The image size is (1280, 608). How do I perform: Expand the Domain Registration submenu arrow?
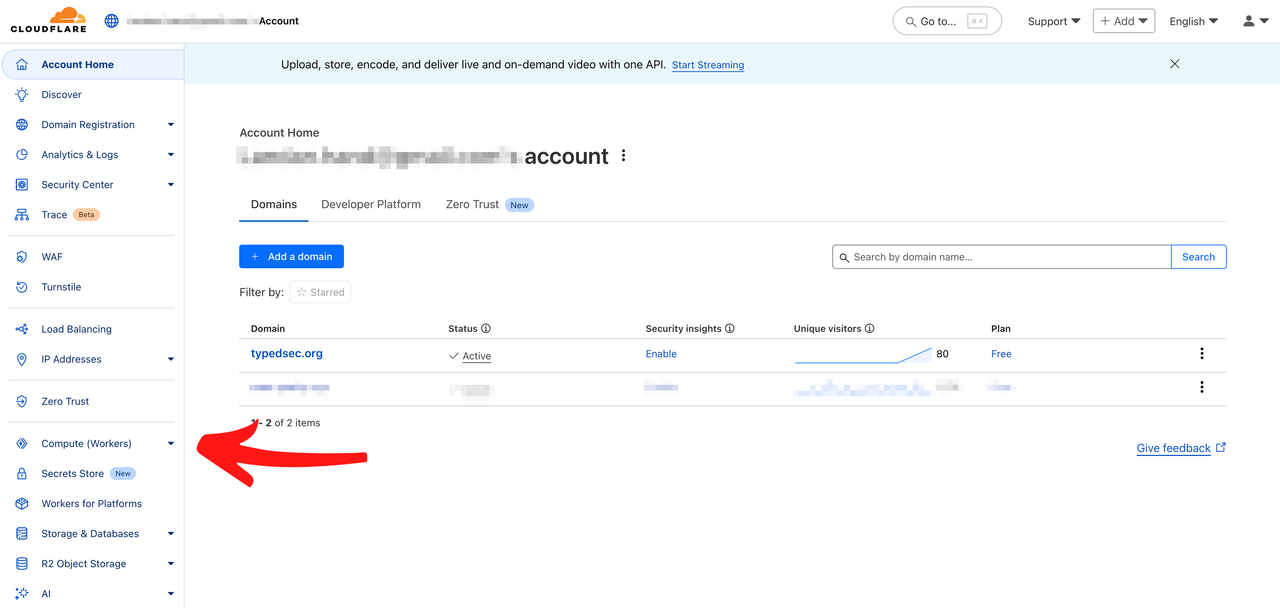pyautogui.click(x=171, y=125)
